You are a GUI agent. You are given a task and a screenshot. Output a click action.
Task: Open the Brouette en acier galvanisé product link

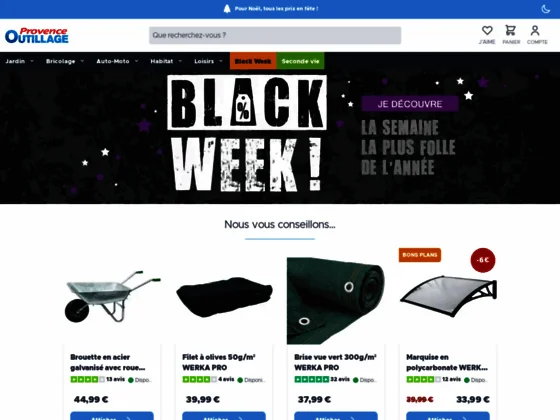pos(108,362)
